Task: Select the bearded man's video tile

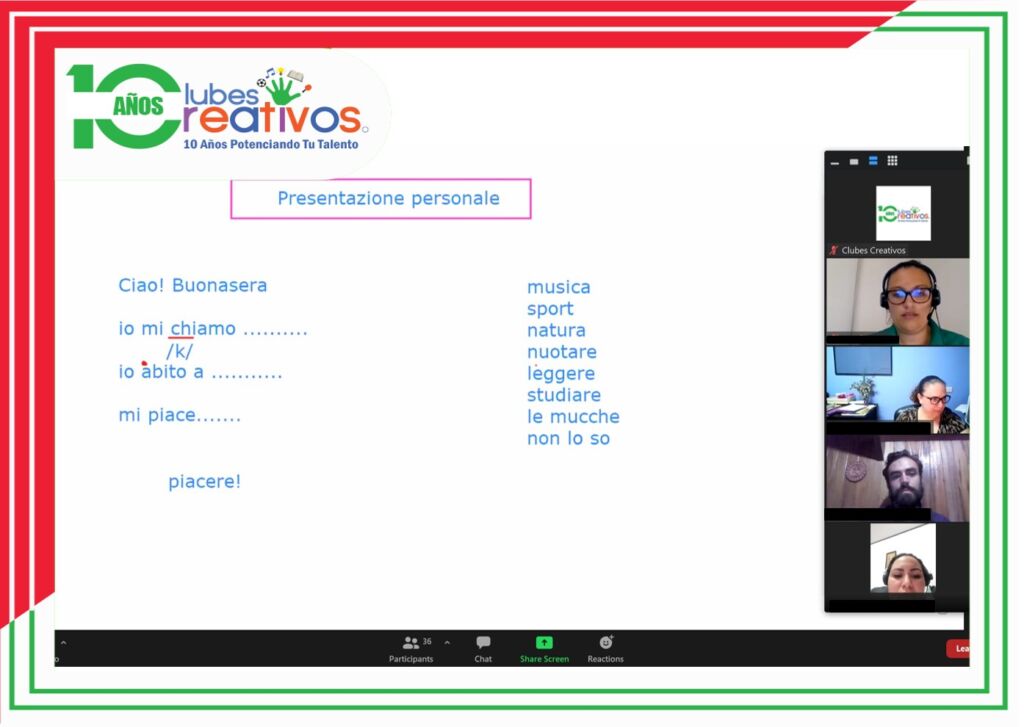Action: pos(897,478)
